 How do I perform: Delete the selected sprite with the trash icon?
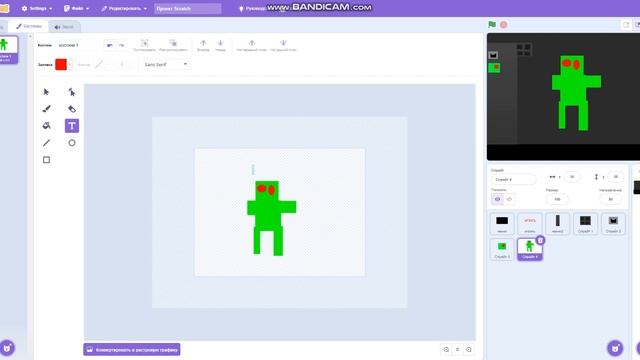coord(540,240)
